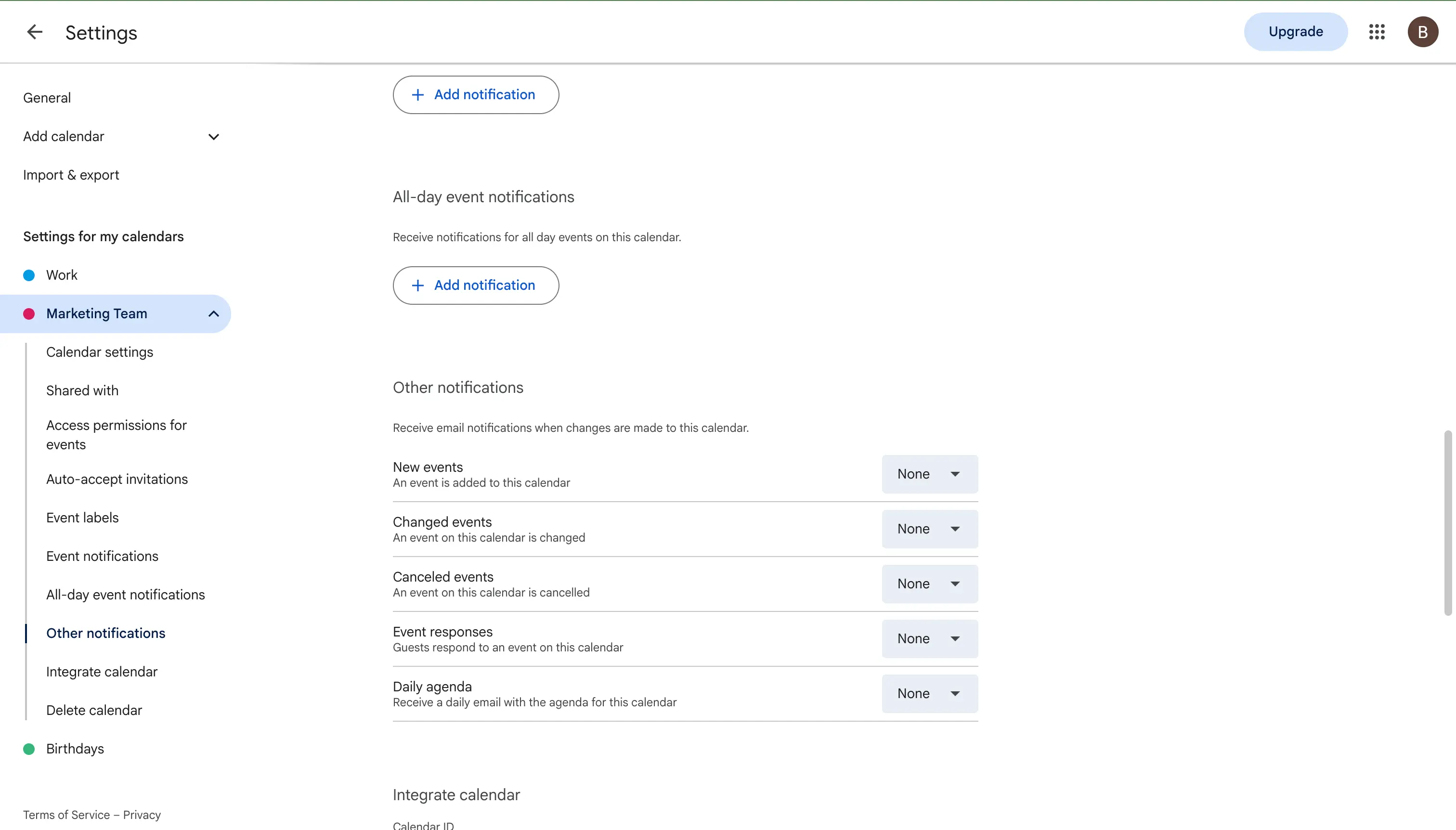Go to Event notifications section
1456x830 pixels.
tap(102, 557)
